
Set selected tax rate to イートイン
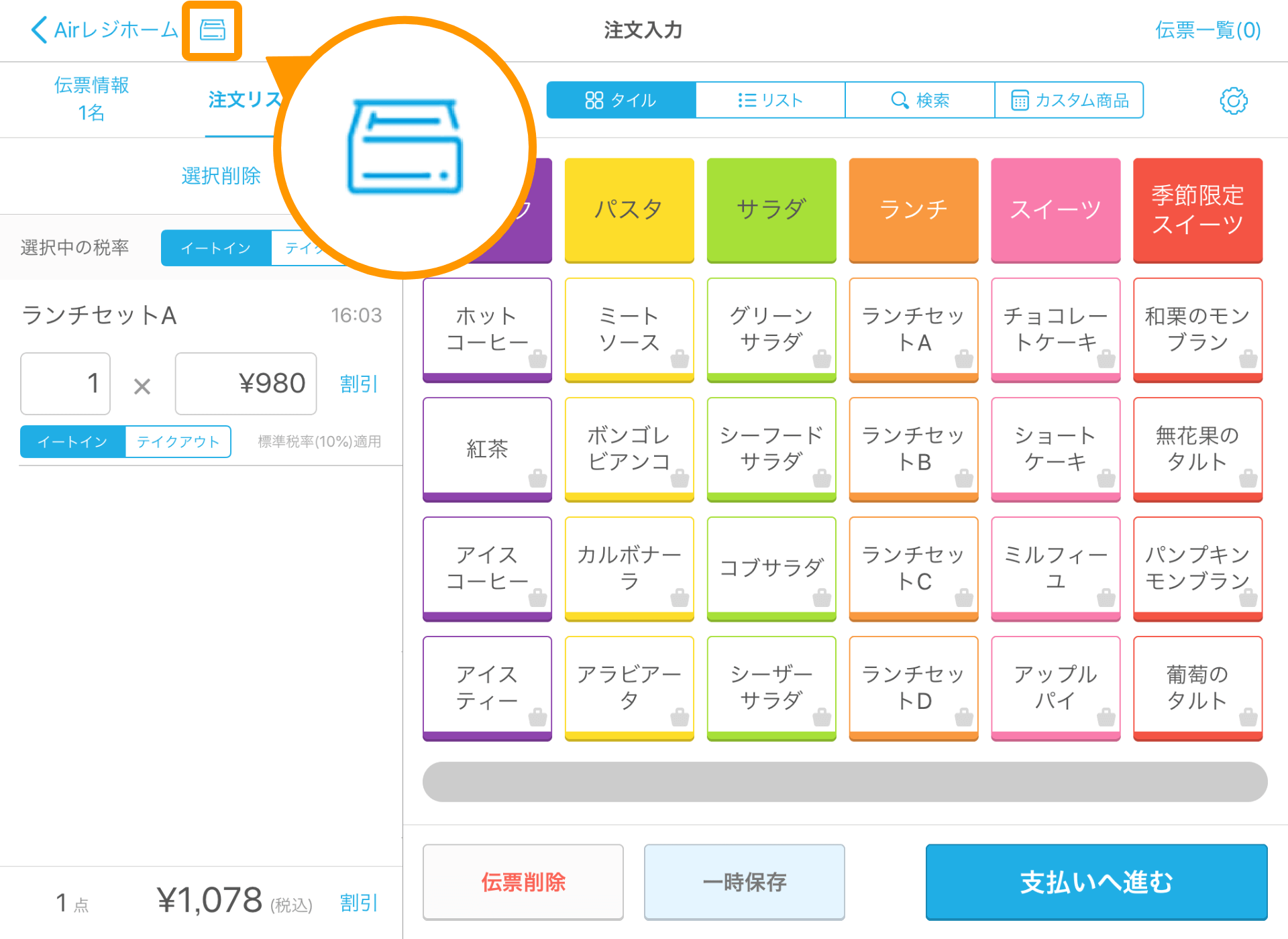(216, 248)
